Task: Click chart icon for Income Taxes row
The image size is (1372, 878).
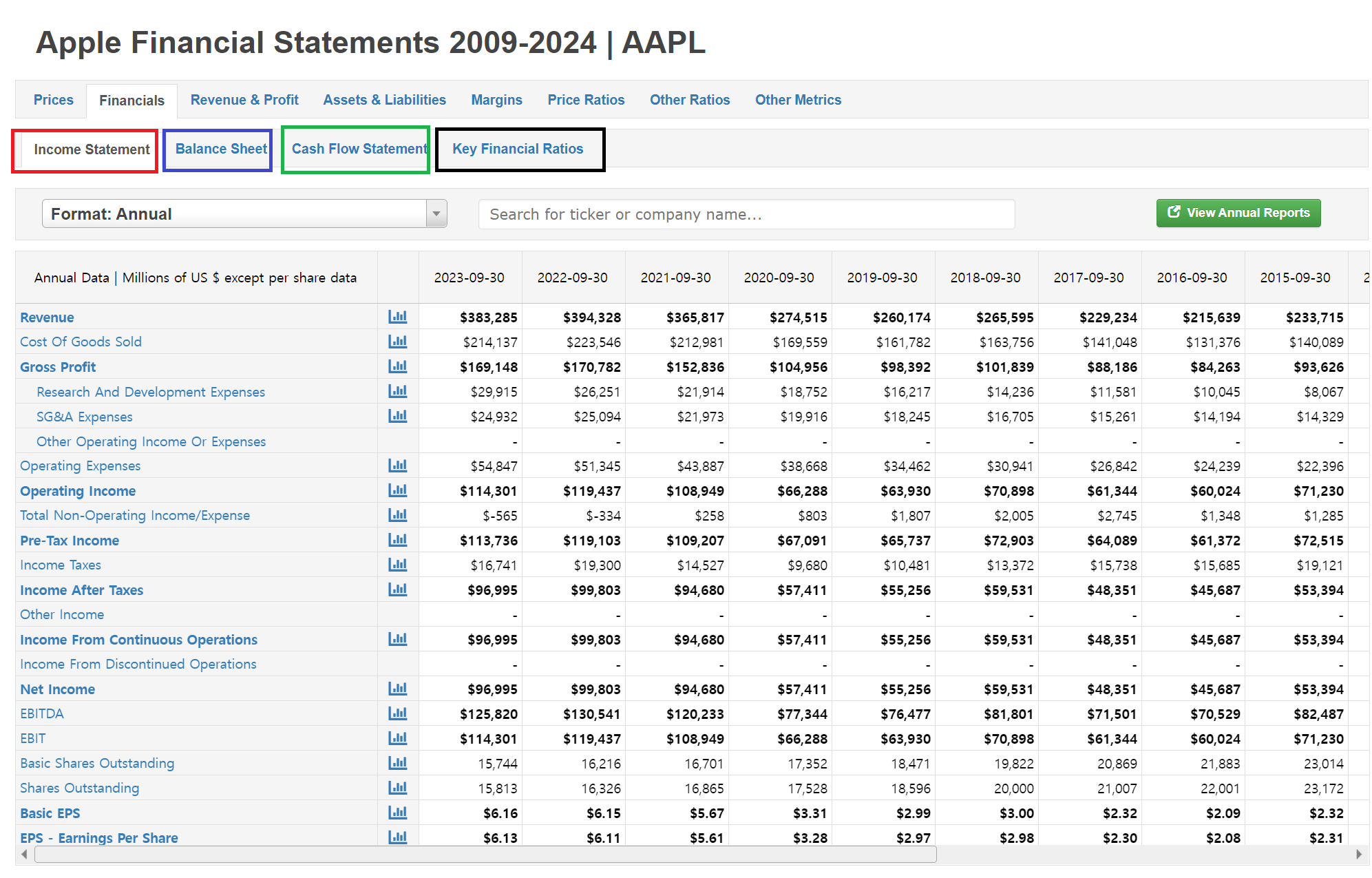Action: click(397, 565)
